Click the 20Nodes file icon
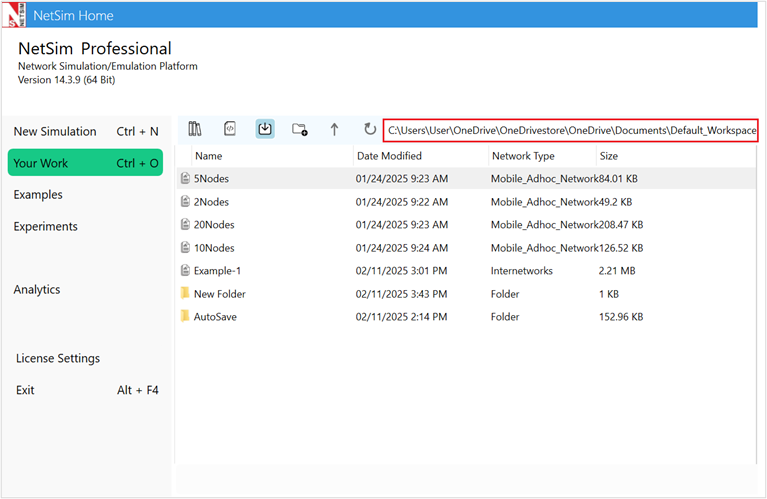Viewport: 767px width, 499px height. pos(185,224)
